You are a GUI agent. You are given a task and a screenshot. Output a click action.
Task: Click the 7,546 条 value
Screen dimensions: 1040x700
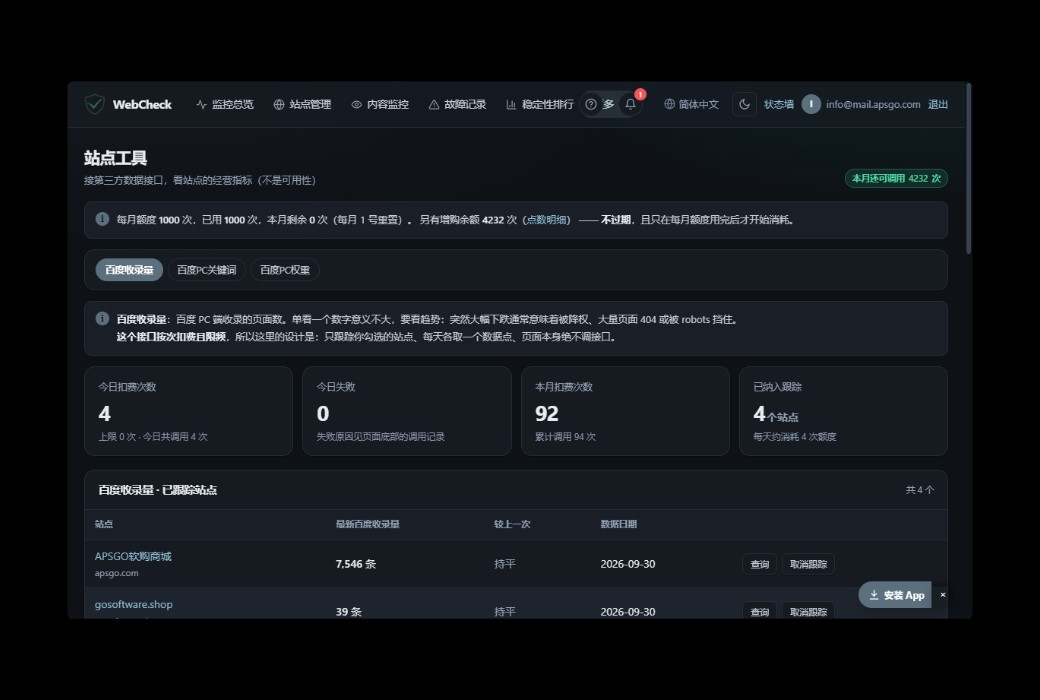pyautogui.click(x=356, y=564)
